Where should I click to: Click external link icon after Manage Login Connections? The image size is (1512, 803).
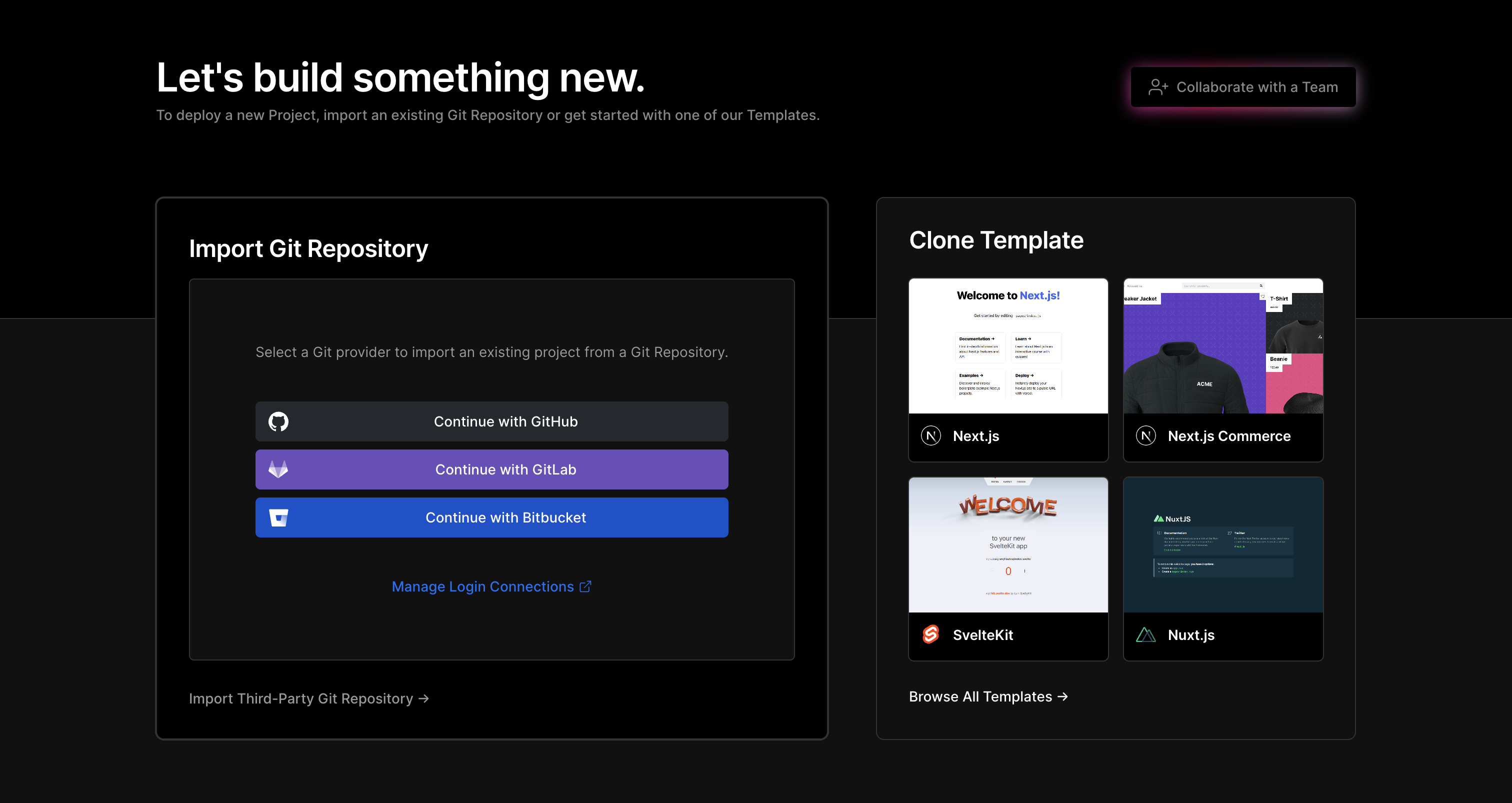click(x=585, y=586)
